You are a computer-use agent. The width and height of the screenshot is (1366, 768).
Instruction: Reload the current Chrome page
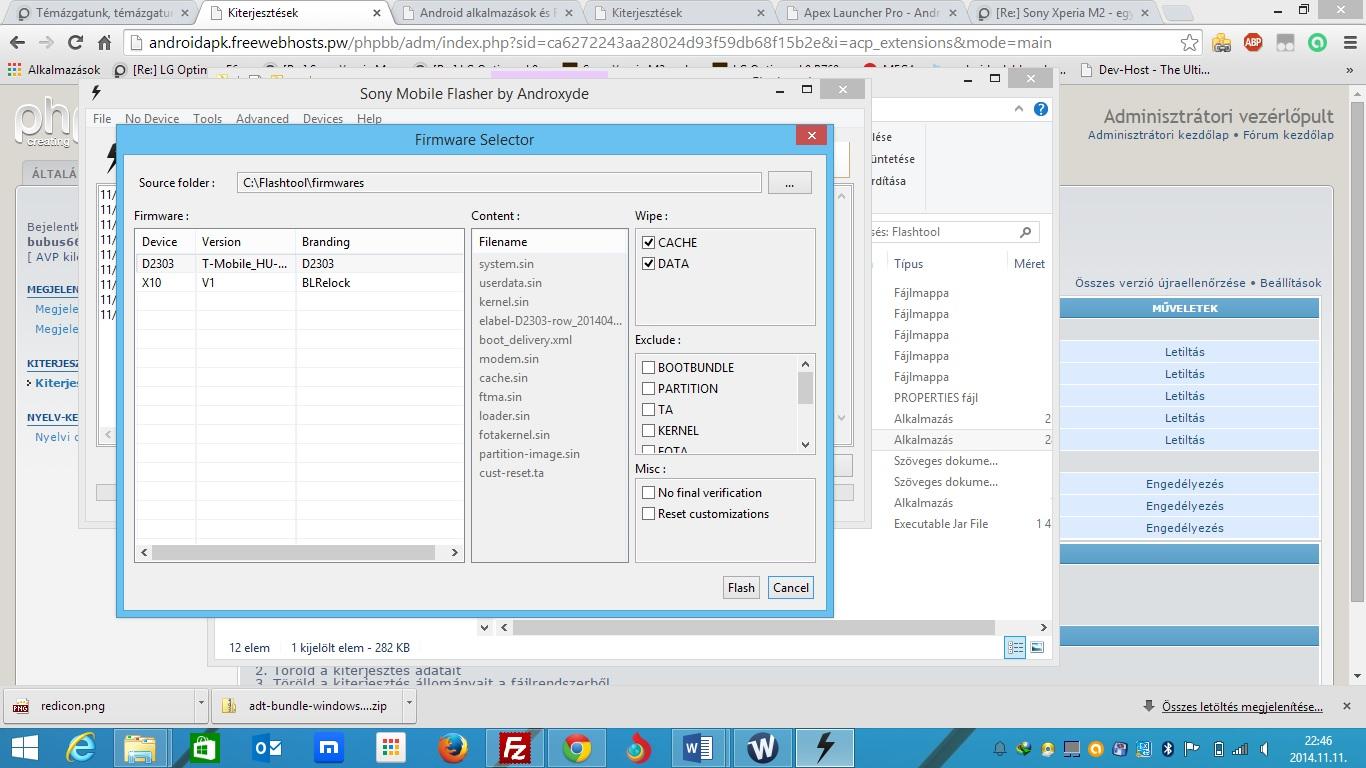pyautogui.click(x=75, y=43)
